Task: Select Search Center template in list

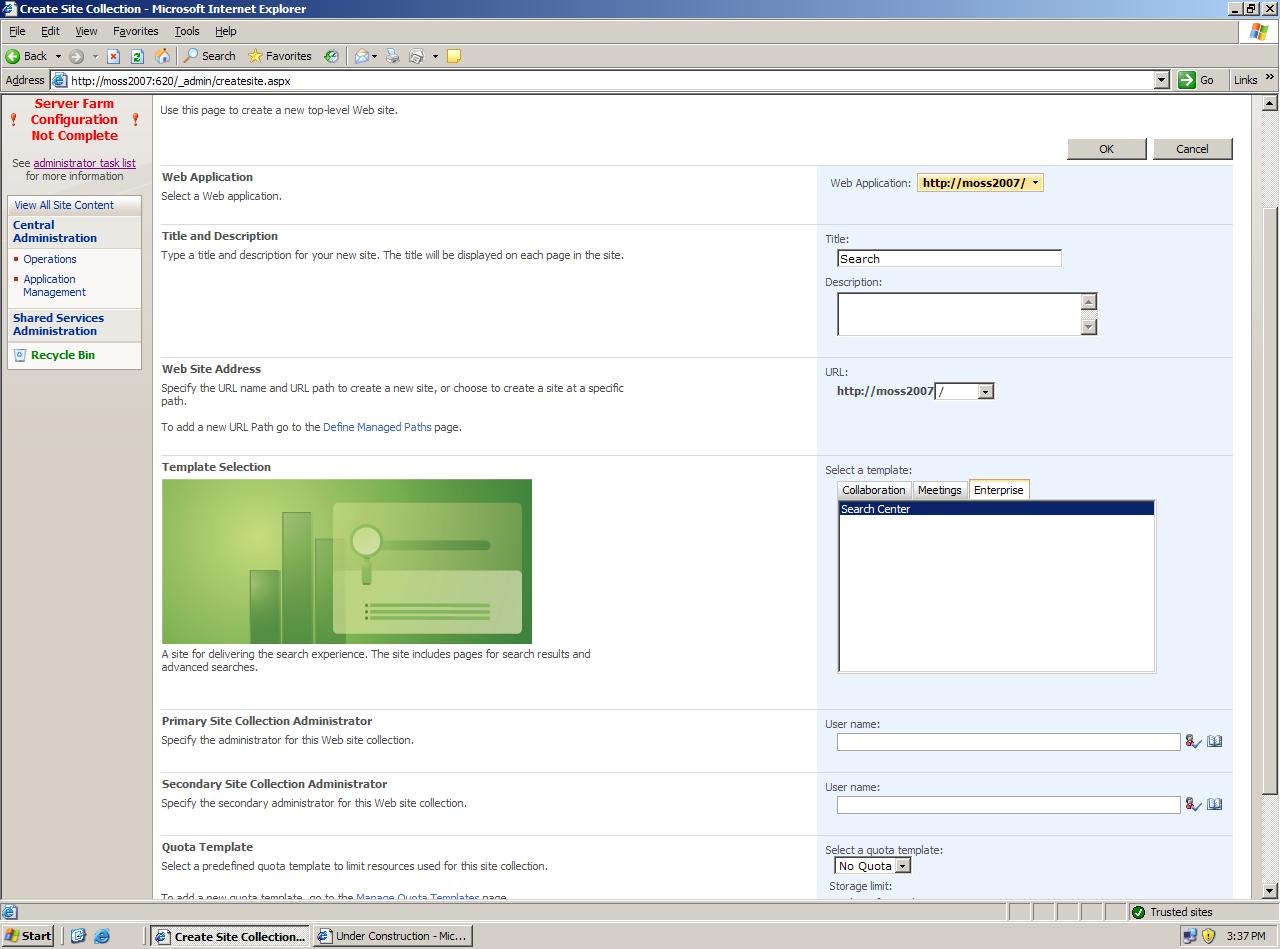Action: coord(996,509)
